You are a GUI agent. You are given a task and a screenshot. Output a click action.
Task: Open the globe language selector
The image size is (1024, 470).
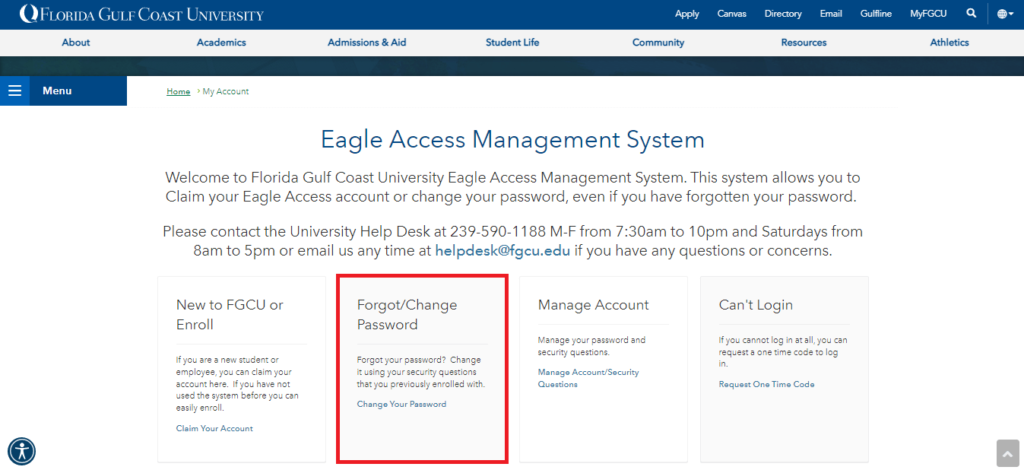pos(1005,14)
